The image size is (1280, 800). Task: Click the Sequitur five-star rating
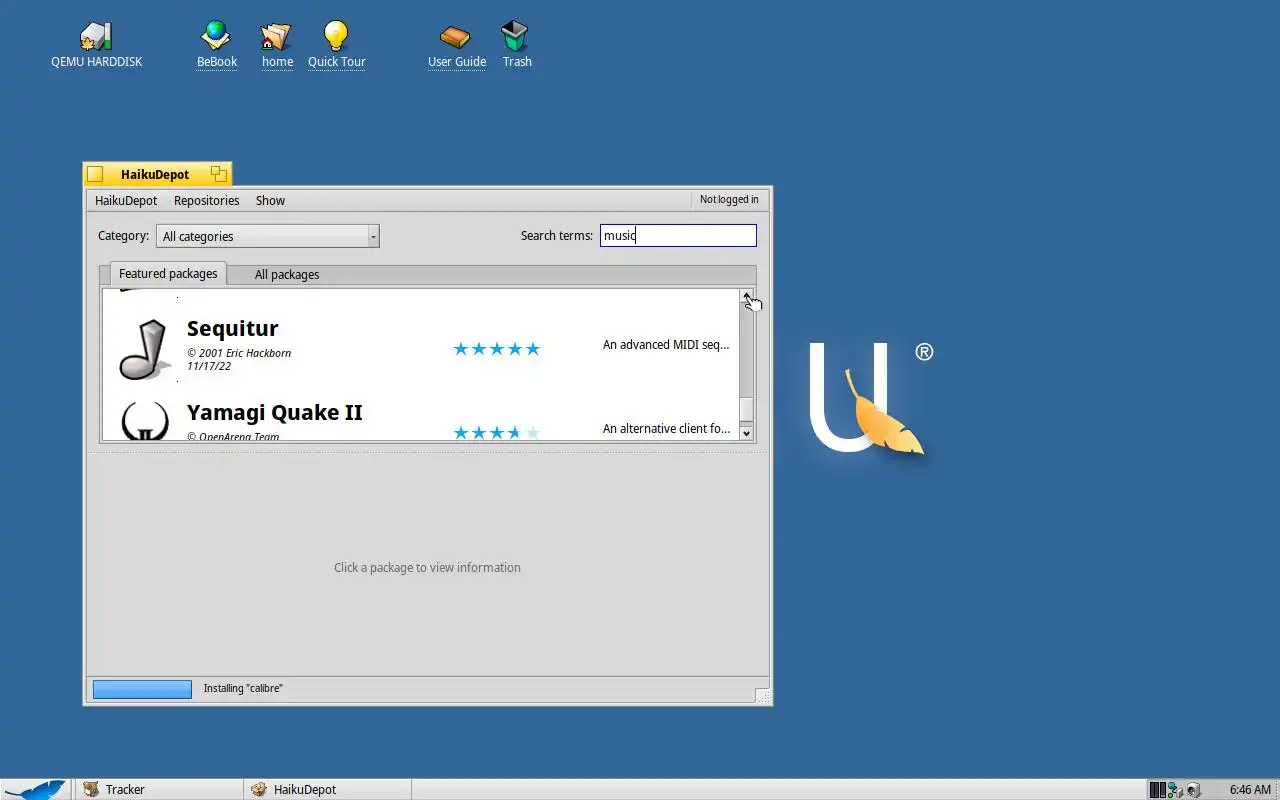[x=497, y=349]
